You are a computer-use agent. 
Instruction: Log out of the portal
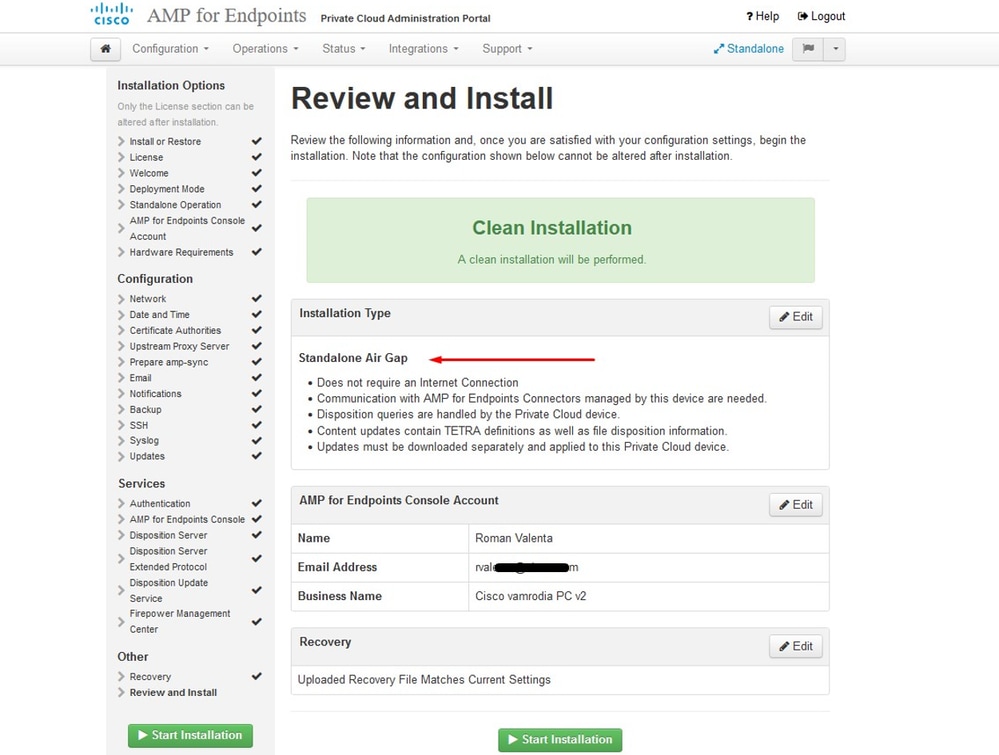point(822,17)
